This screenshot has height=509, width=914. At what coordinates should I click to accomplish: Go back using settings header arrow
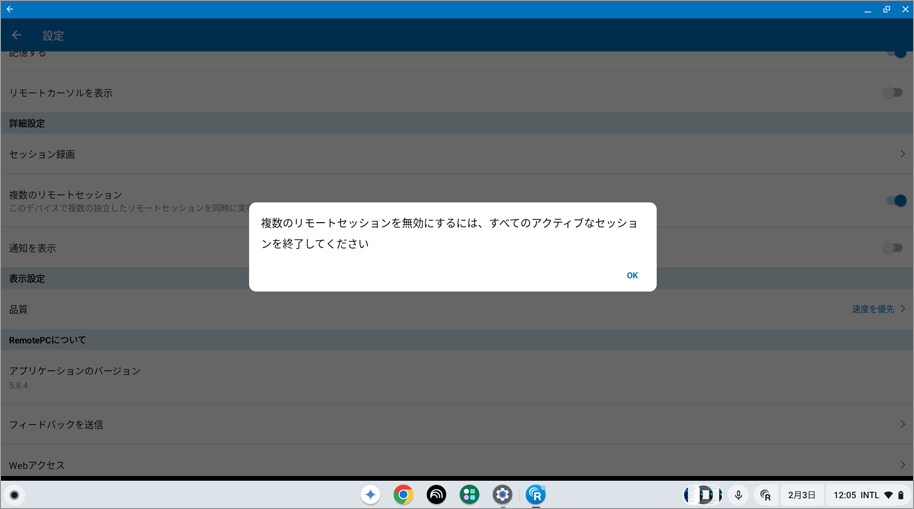[x=16, y=35]
